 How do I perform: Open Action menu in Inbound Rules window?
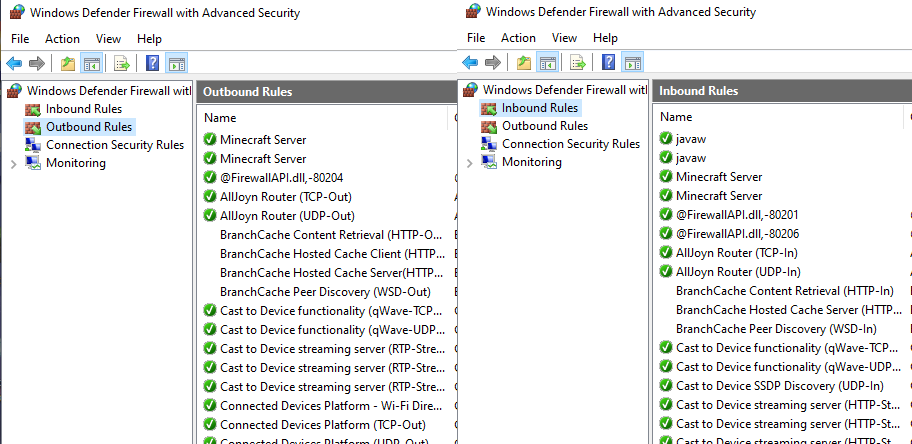(518, 38)
